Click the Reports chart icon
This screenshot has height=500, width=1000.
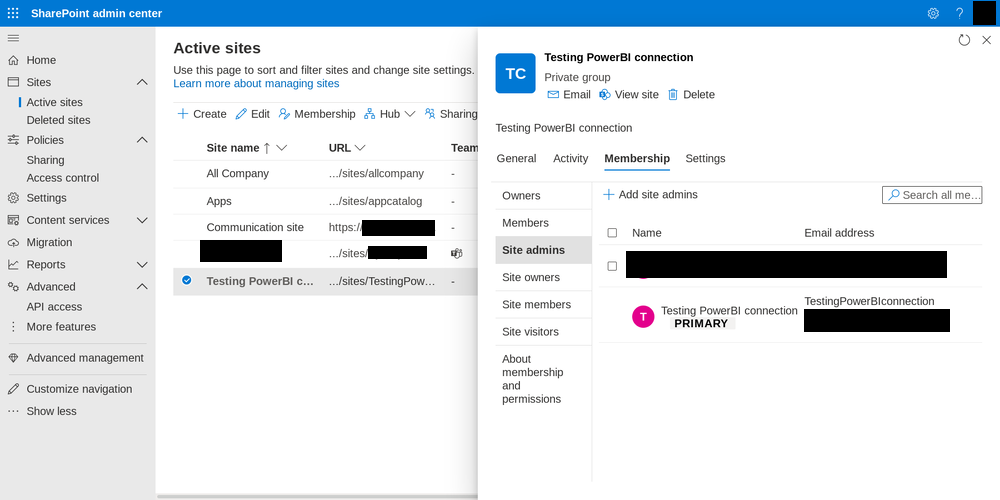(13, 265)
